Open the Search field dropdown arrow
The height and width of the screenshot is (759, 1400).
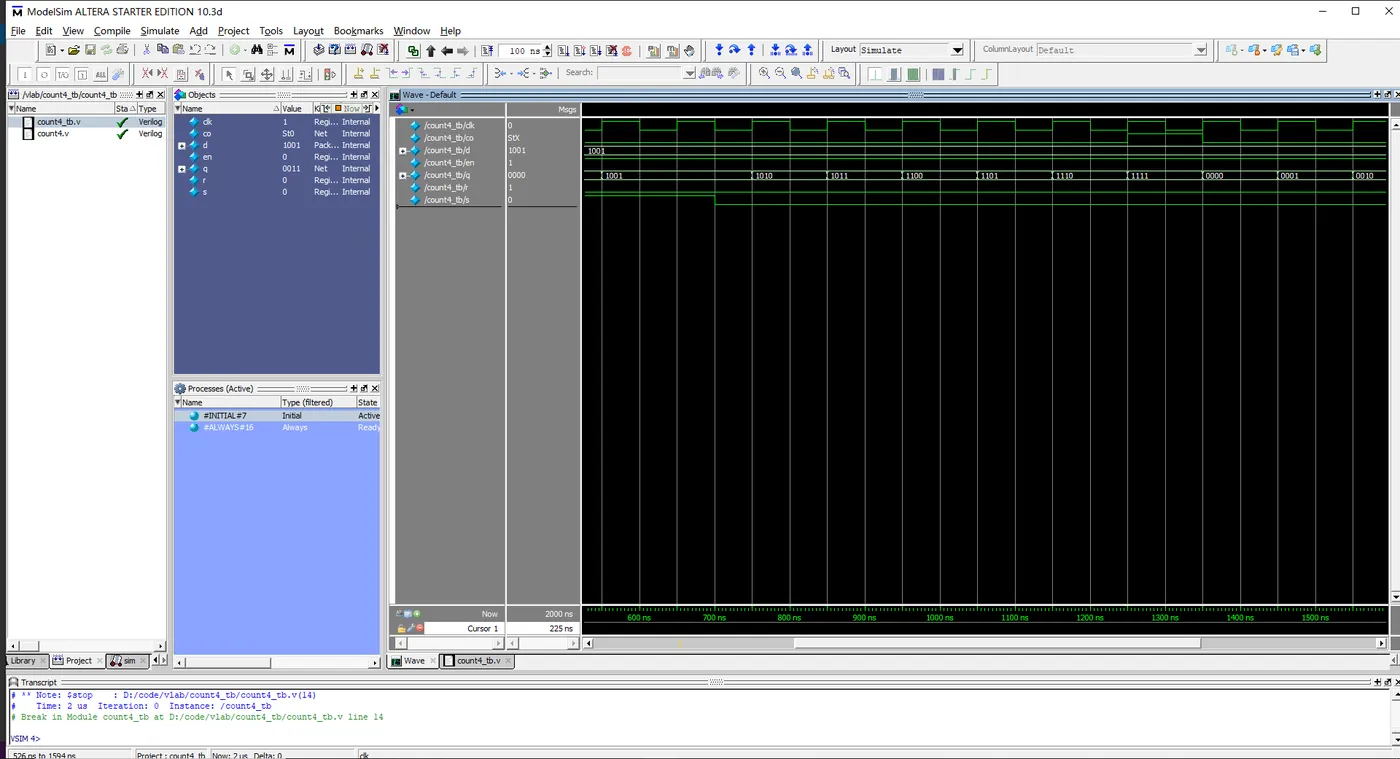(x=690, y=73)
